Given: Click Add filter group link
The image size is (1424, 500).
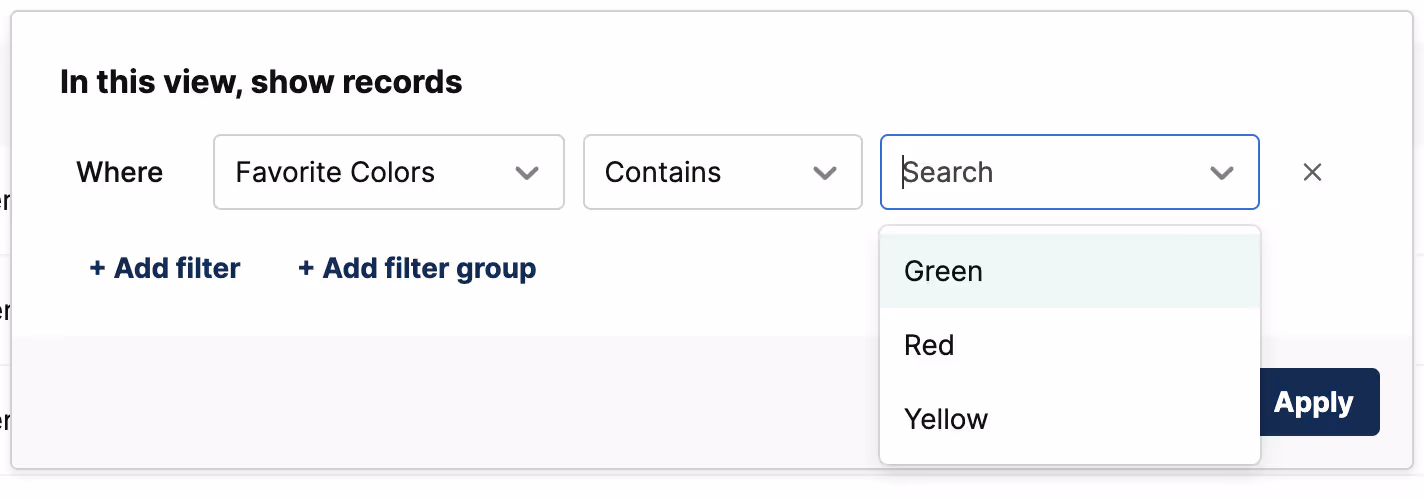Looking at the screenshot, I should coord(429,269).
